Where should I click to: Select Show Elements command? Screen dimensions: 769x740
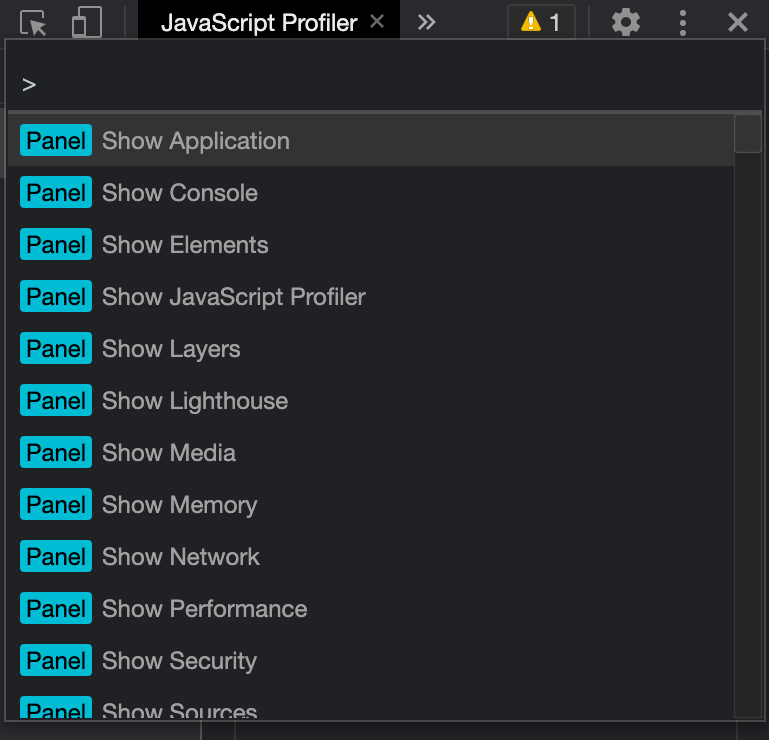click(371, 245)
